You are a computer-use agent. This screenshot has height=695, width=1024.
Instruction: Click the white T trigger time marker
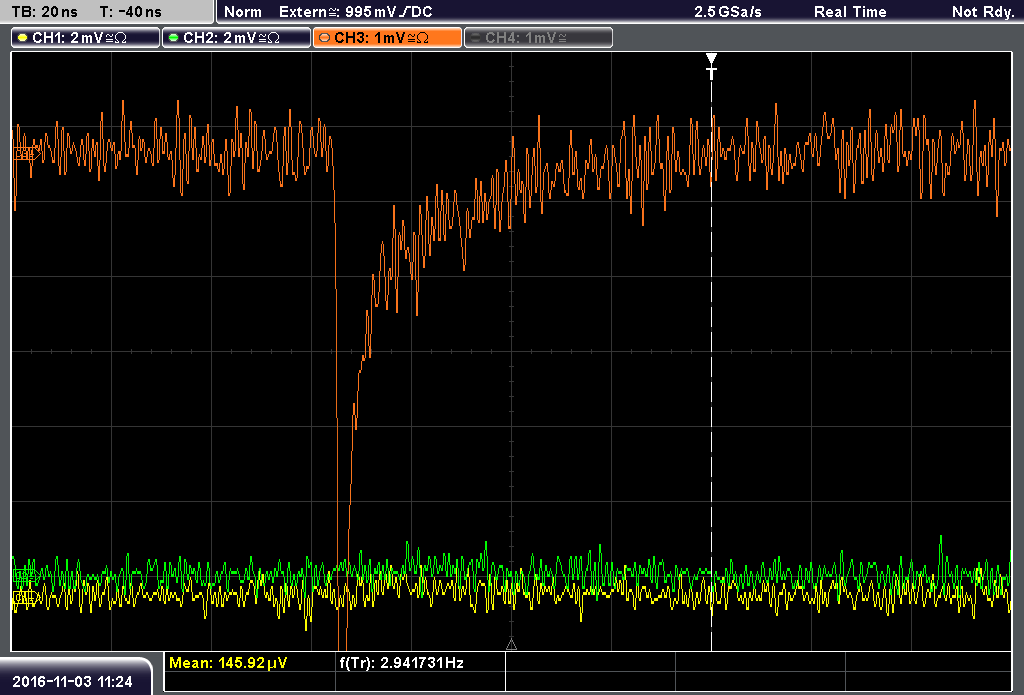(x=712, y=66)
